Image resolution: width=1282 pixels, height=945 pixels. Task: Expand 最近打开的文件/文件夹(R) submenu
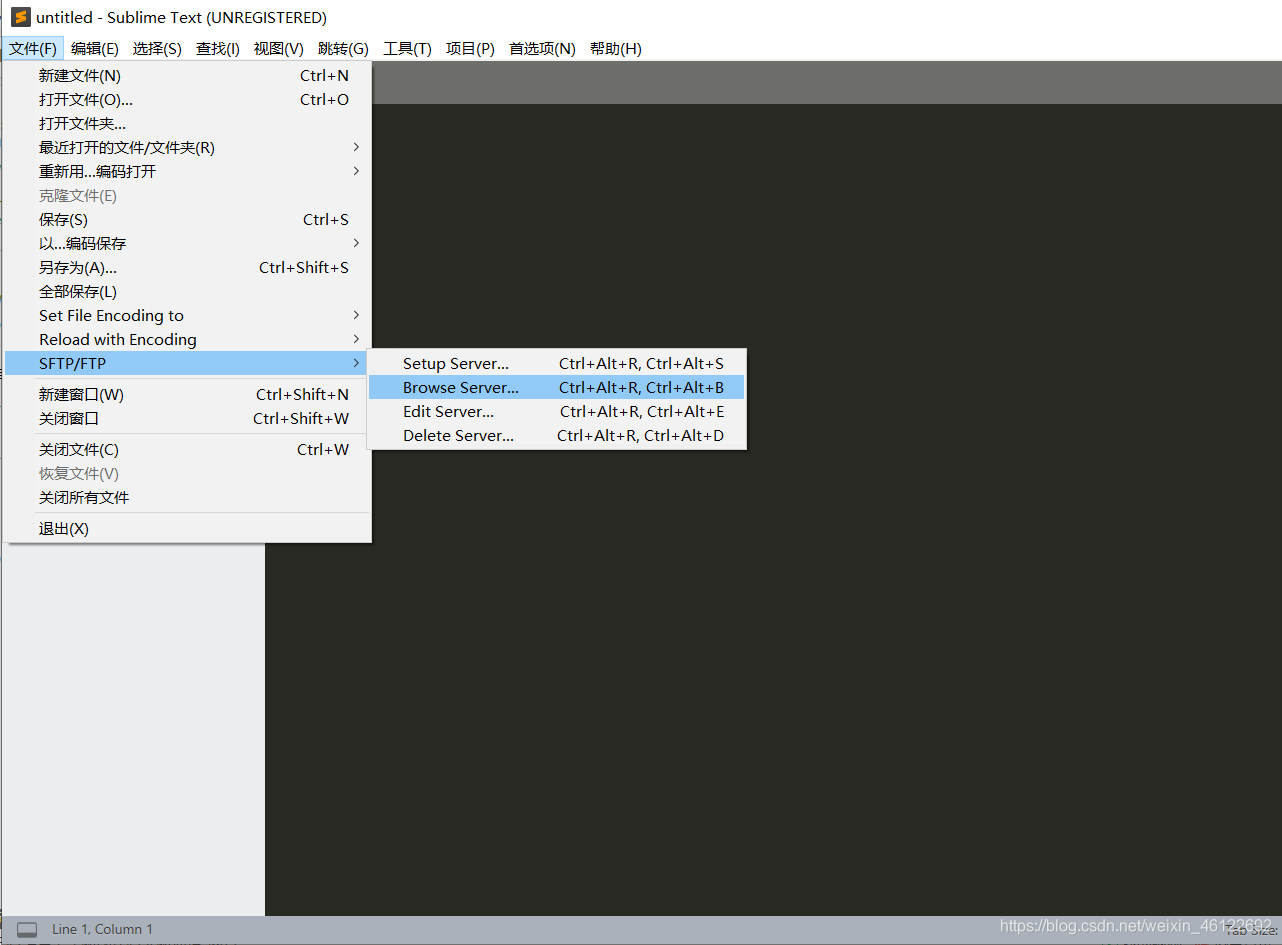pos(187,147)
